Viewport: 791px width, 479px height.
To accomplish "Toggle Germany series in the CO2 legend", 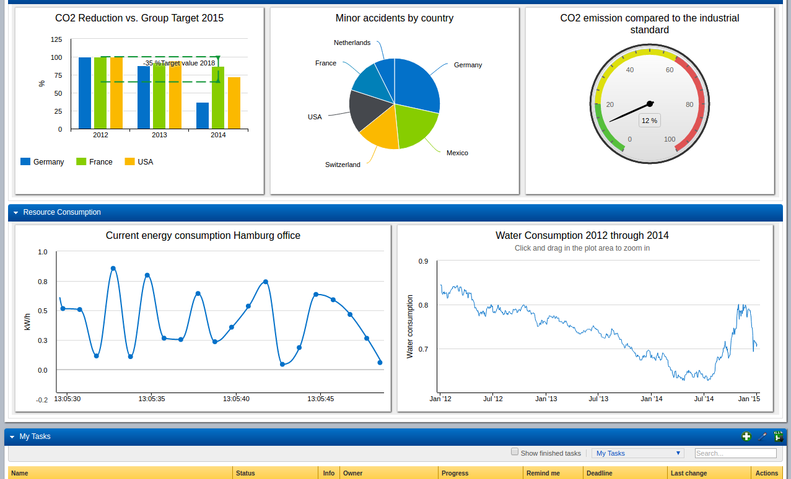I will click(41, 162).
